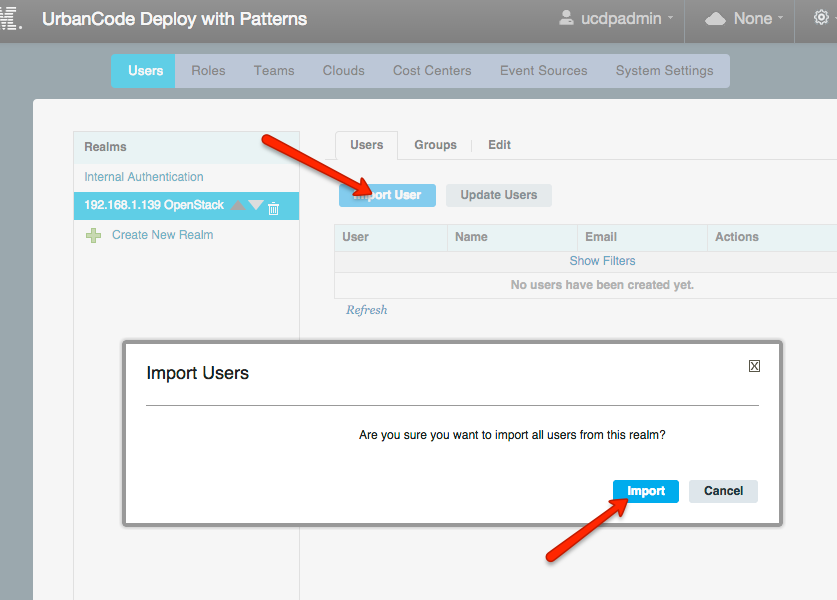Click the IBM logo in the header
837x600 pixels.
[x=11, y=19]
